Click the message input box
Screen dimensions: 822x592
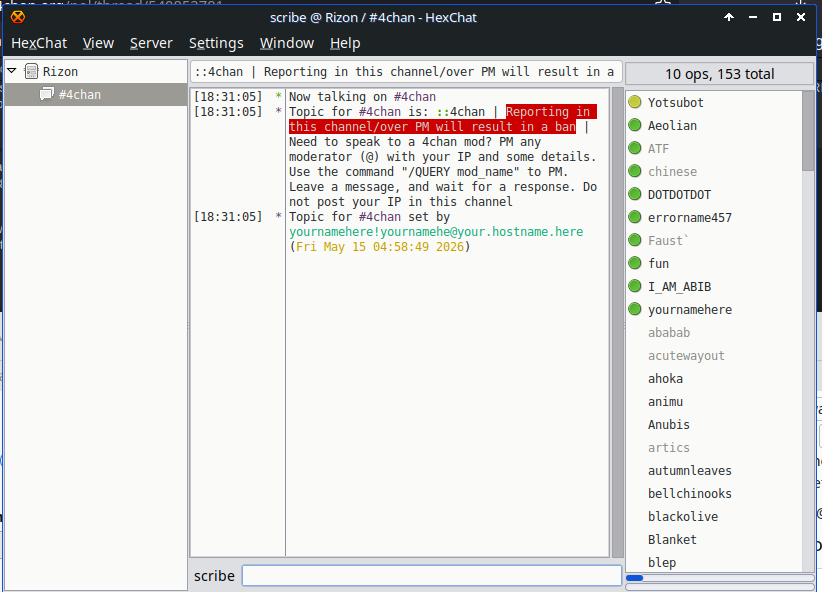coord(431,576)
